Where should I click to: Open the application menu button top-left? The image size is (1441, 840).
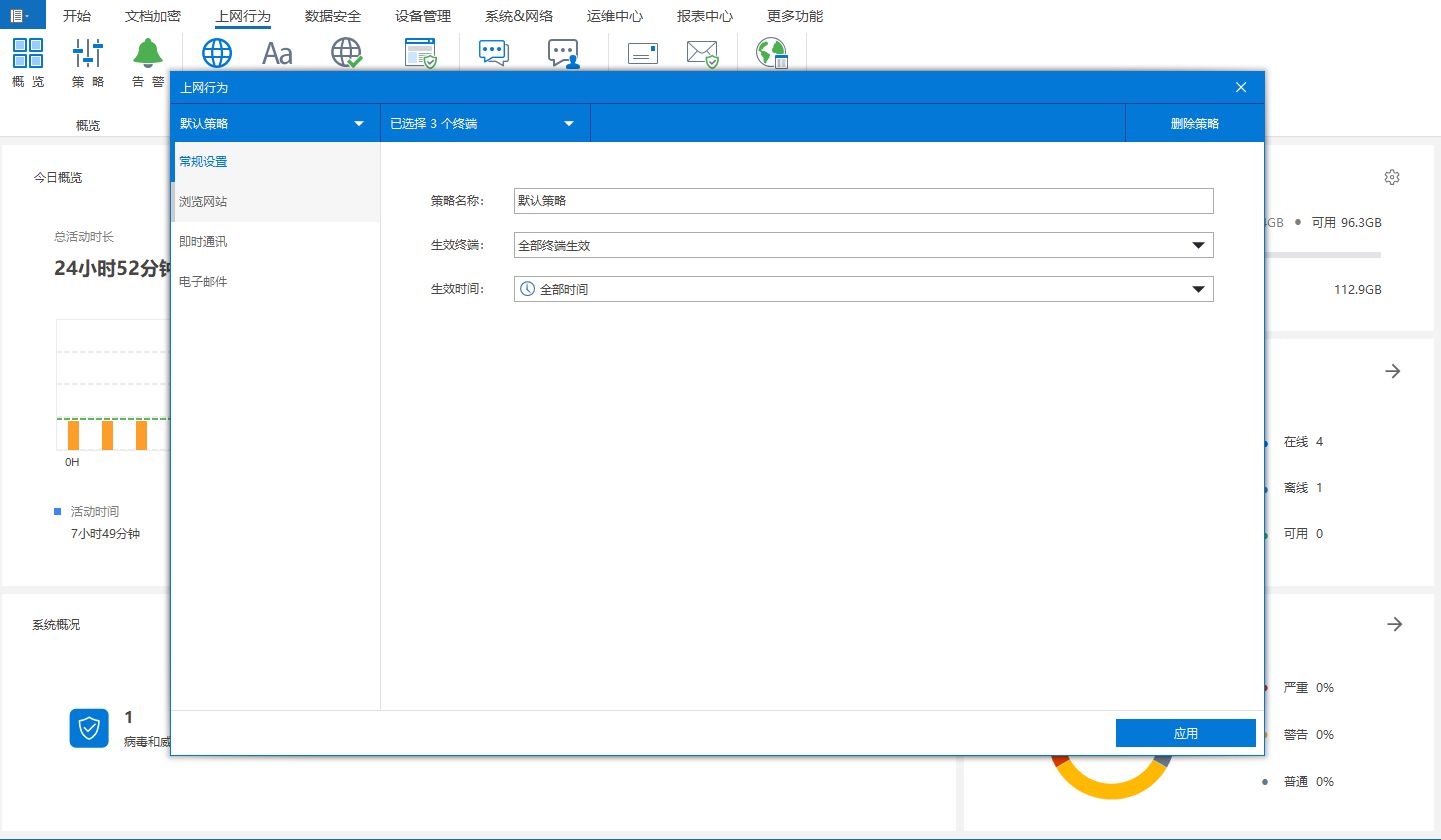click(x=22, y=15)
